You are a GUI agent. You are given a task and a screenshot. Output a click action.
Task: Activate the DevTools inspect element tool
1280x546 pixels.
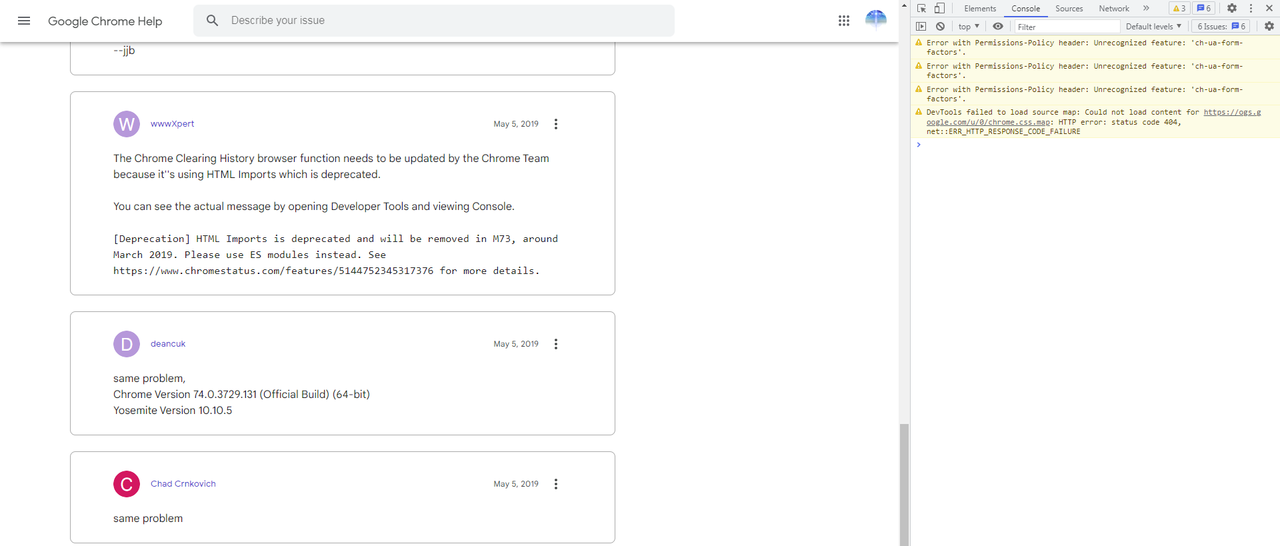[921, 8]
